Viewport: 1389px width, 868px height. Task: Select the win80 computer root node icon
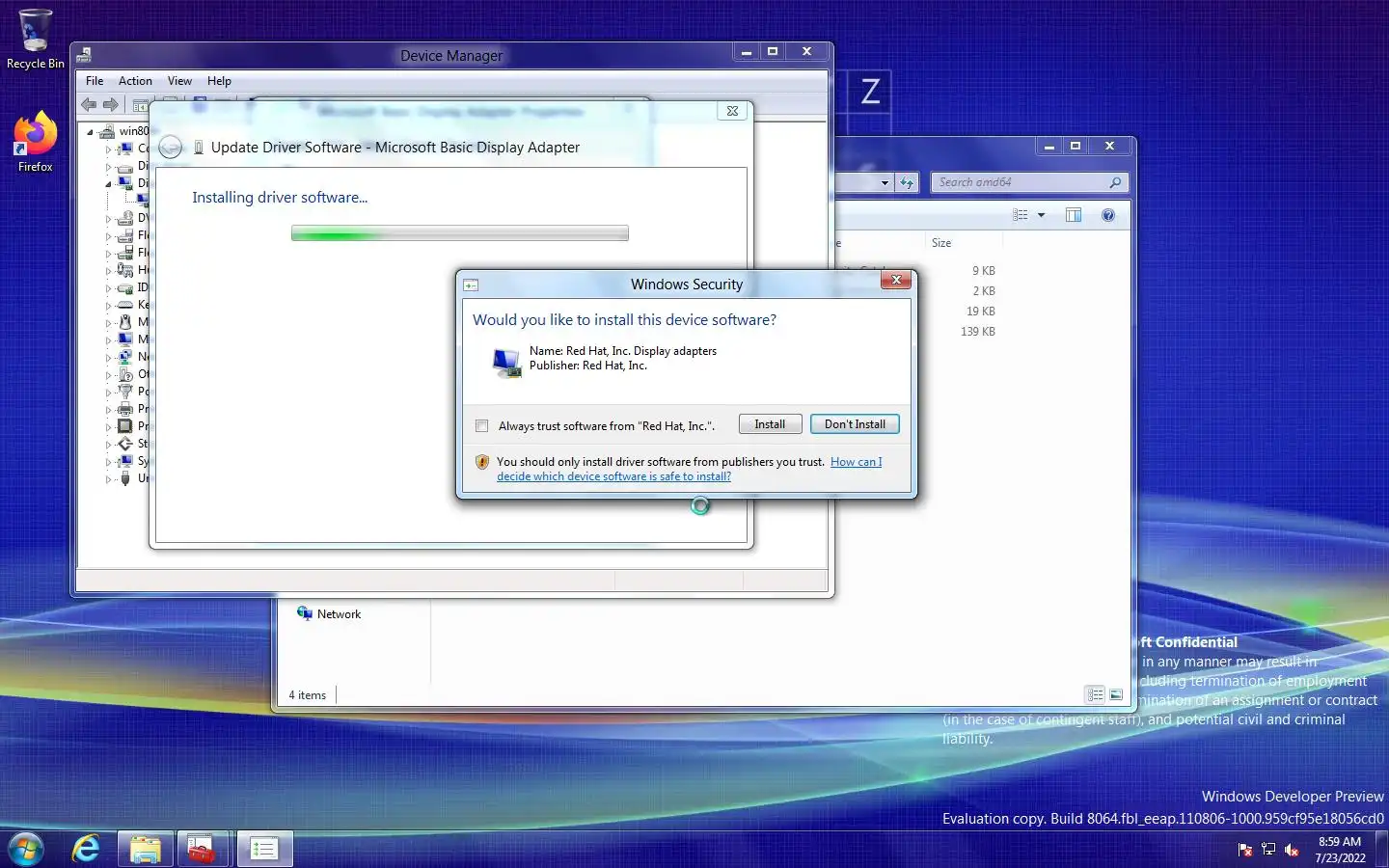point(108,131)
